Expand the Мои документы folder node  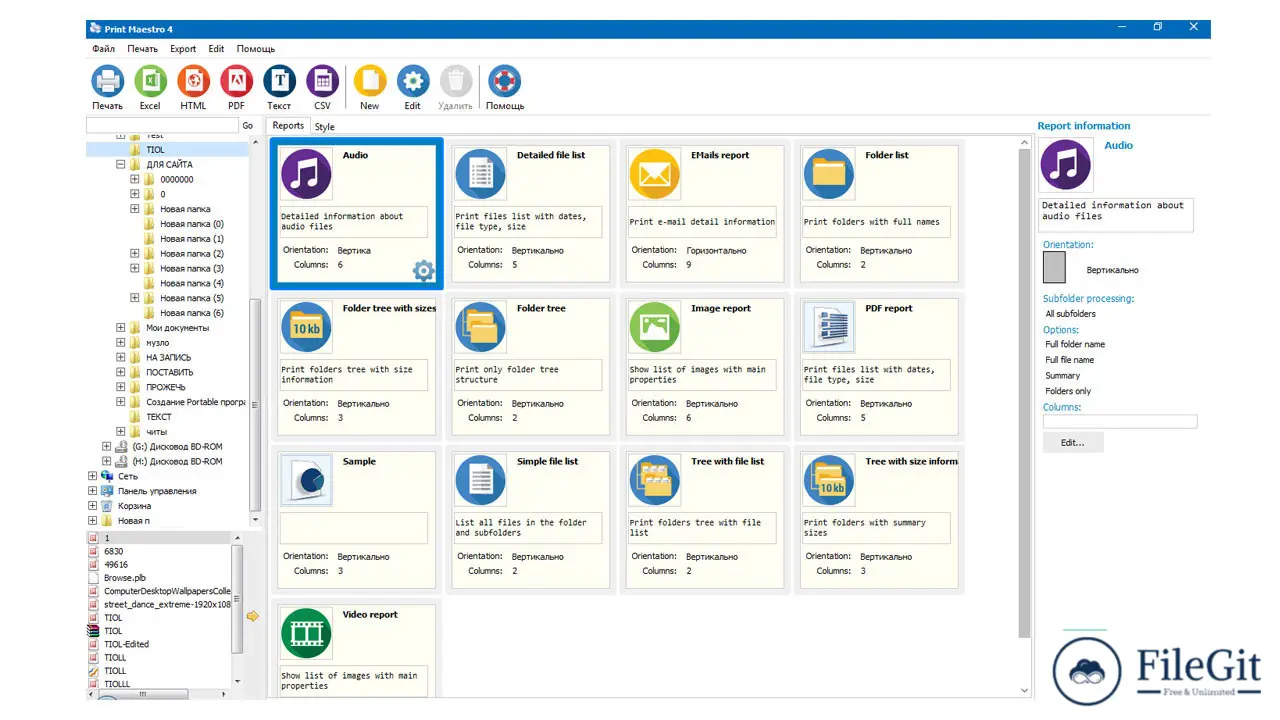click(x=121, y=328)
